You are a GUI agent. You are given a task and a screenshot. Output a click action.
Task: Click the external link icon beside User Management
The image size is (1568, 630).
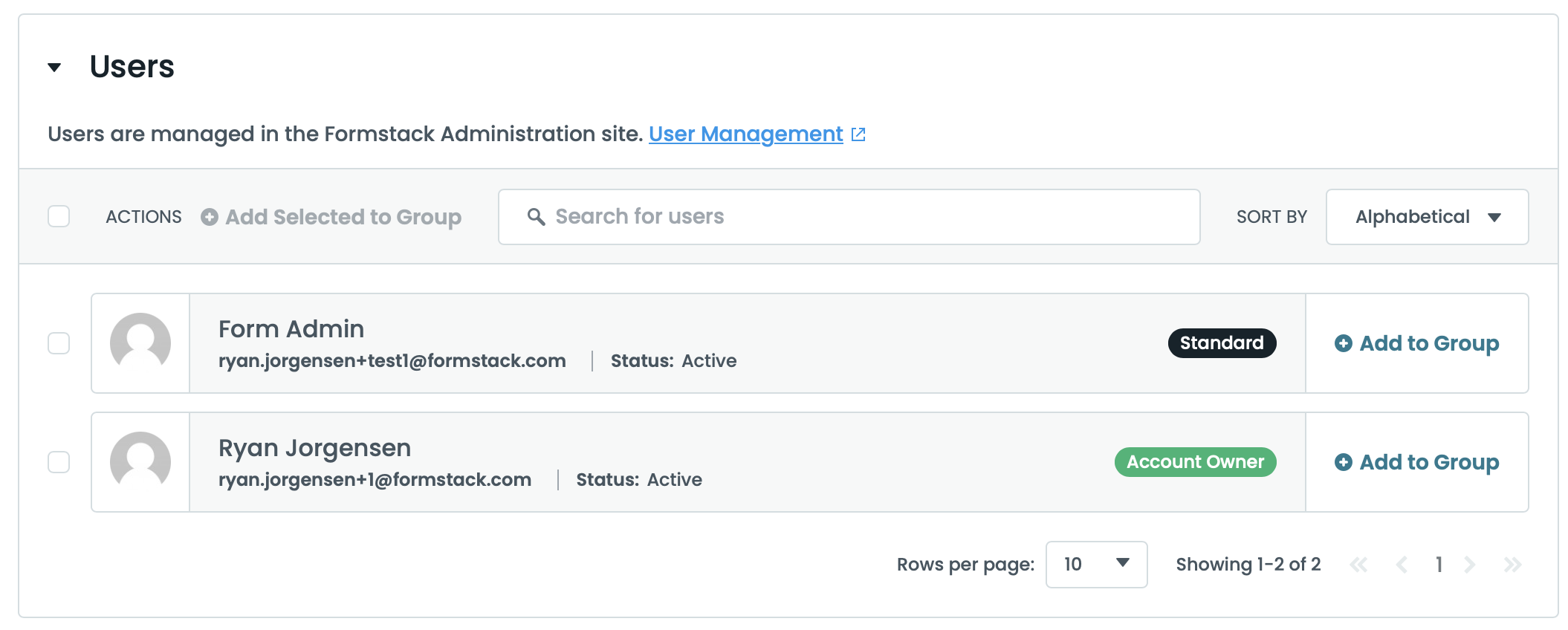point(858,134)
